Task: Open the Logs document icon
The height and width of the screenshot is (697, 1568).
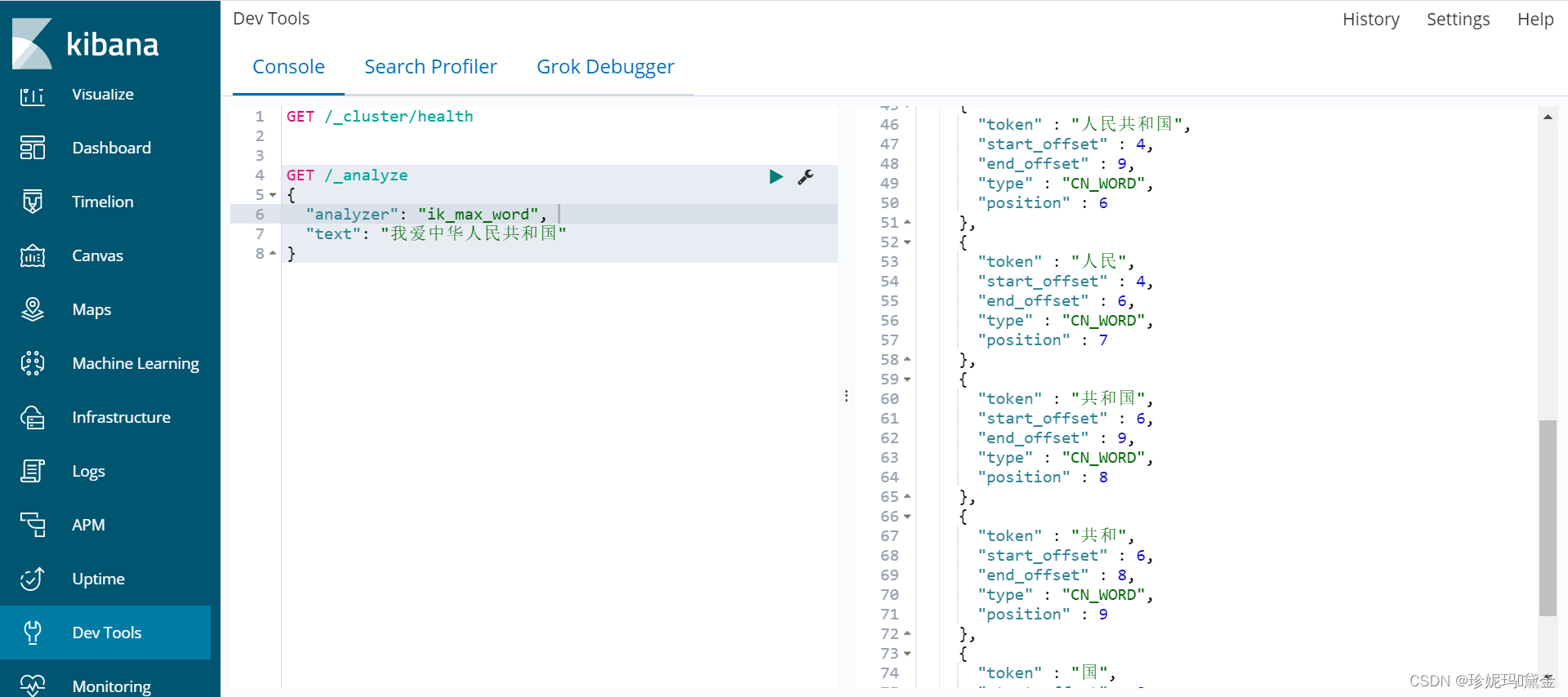Action: pyautogui.click(x=33, y=471)
